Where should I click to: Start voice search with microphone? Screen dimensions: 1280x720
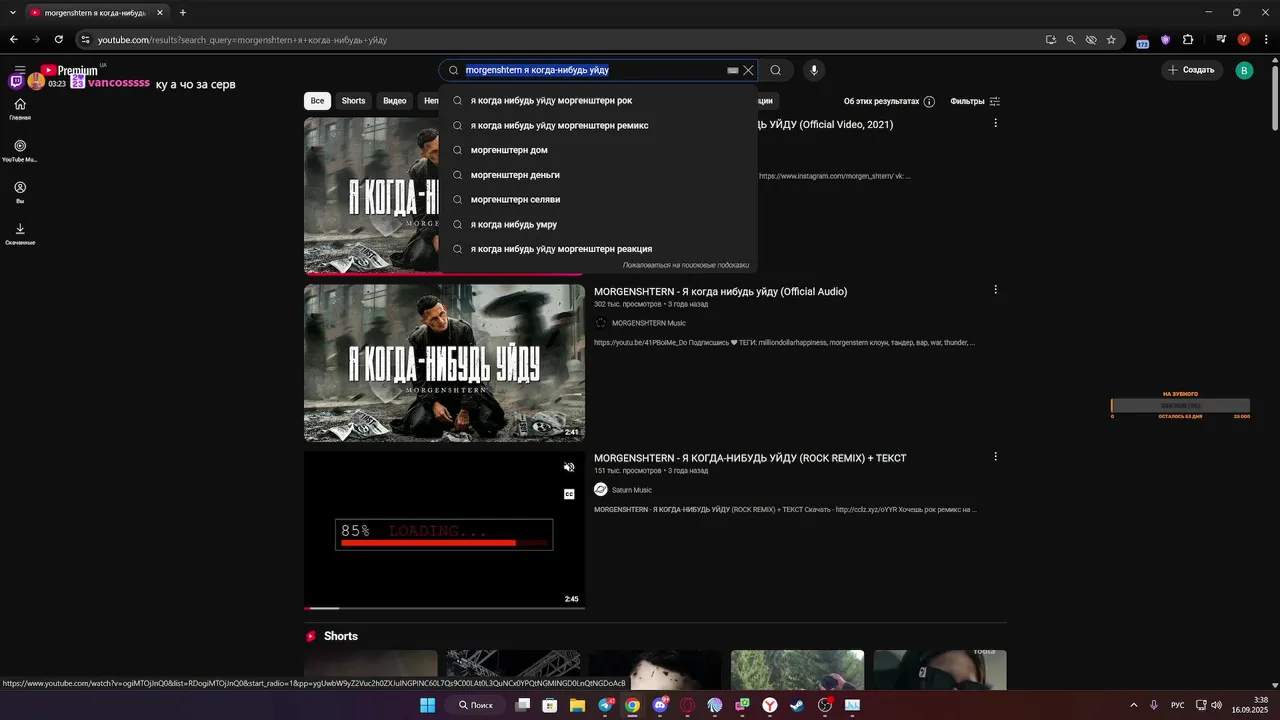(x=814, y=70)
